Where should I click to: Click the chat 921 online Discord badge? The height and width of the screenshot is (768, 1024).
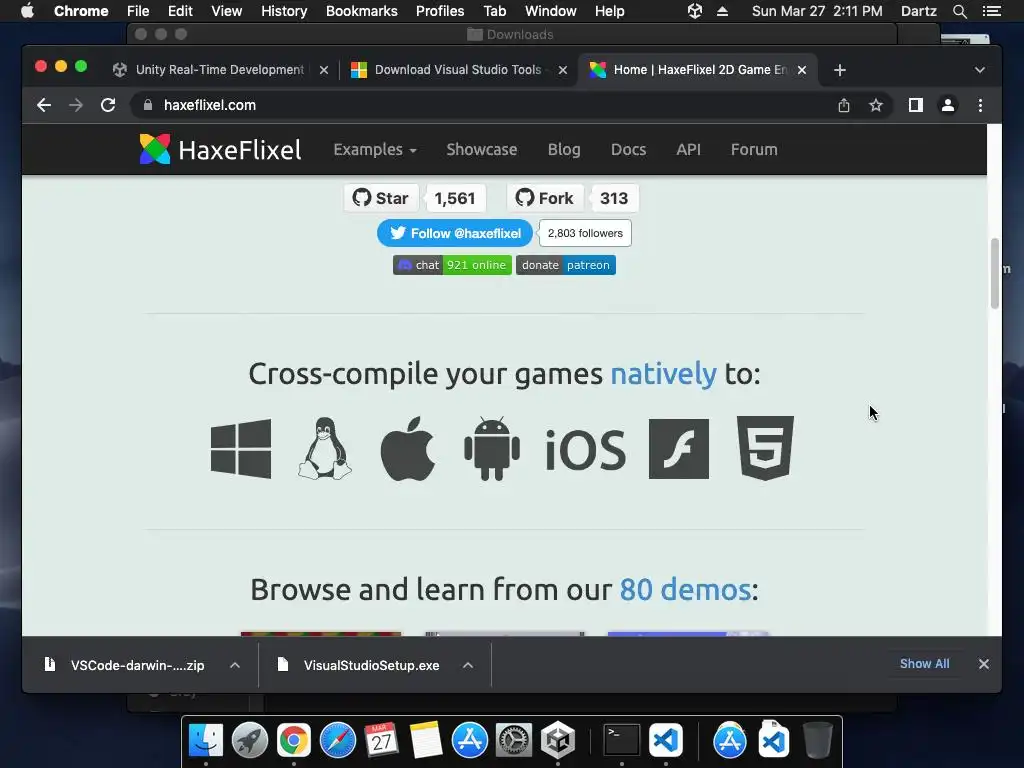452,265
